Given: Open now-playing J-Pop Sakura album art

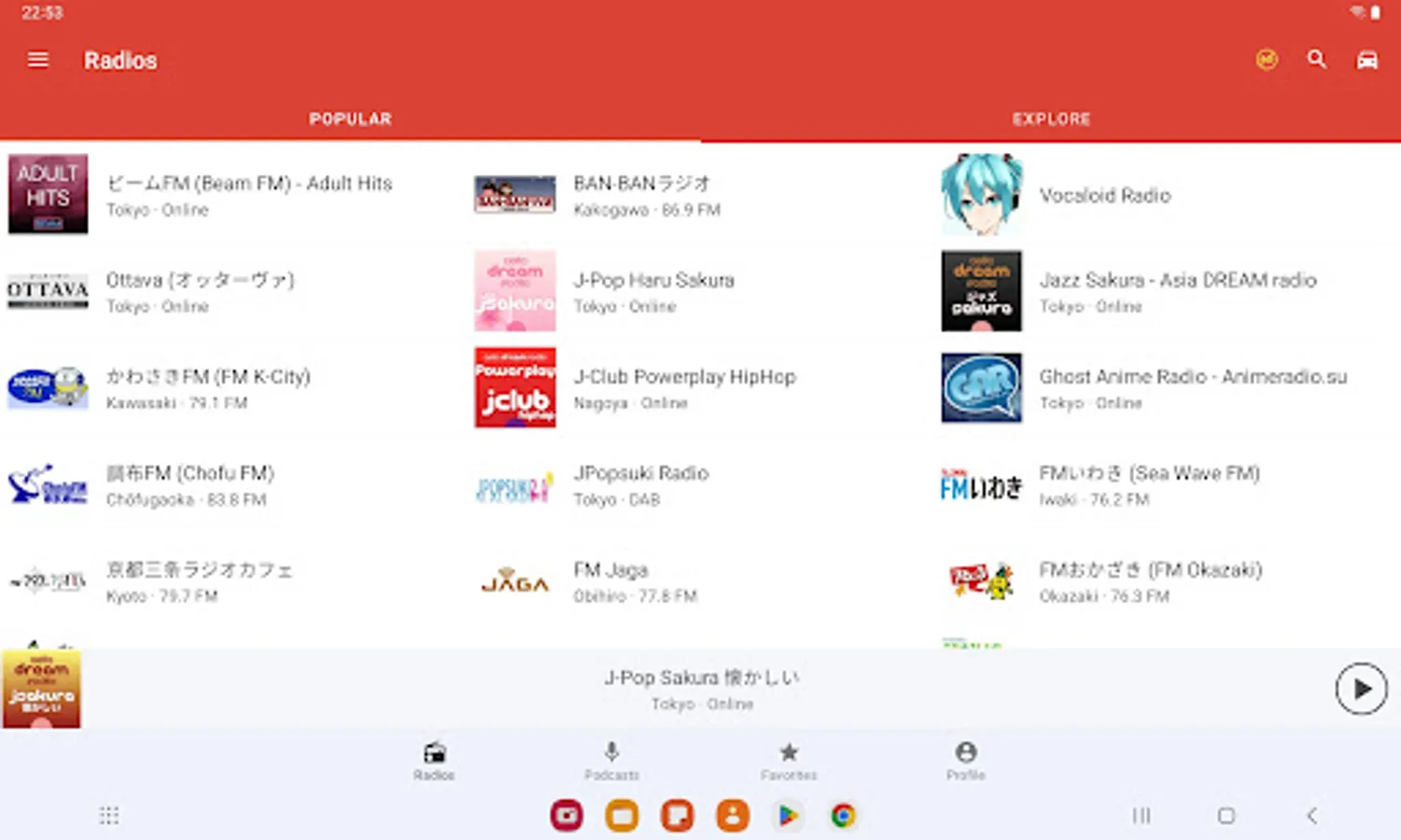Looking at the screenshot, I should (41, 689).
